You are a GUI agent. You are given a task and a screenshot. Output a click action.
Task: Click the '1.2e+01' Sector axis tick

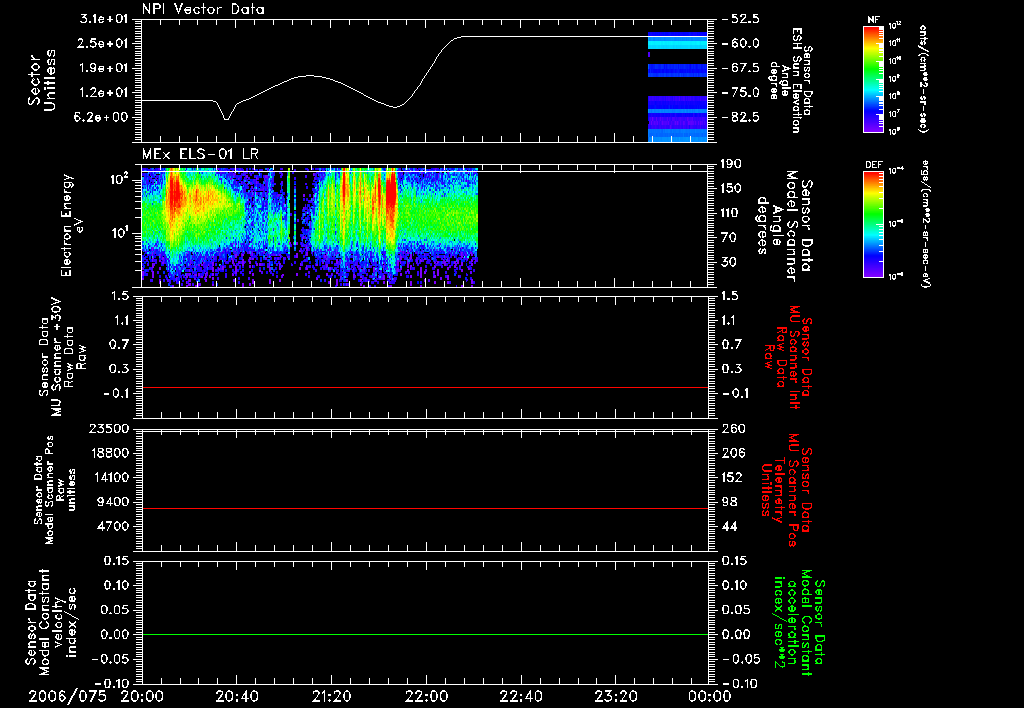pyautogui.click(x=103, y=93)
